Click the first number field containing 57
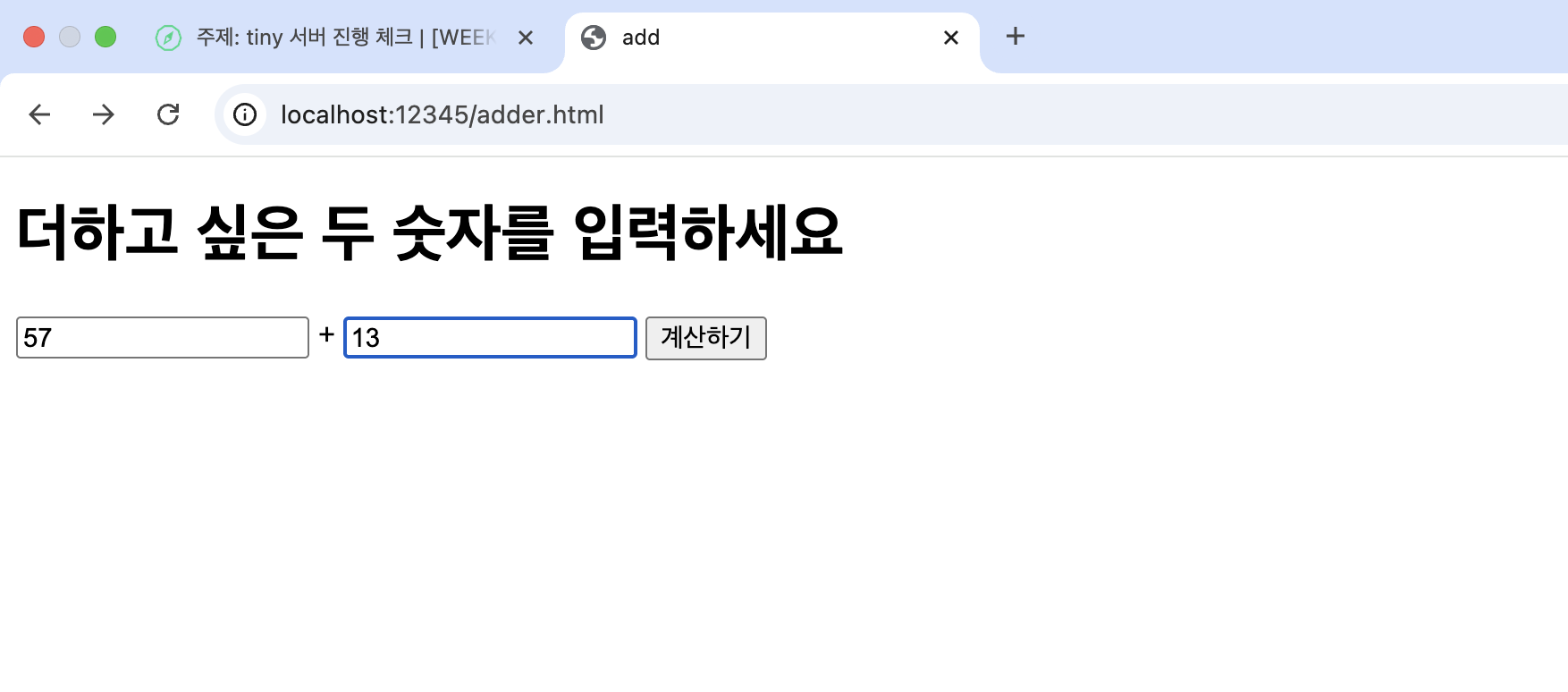 163,337
